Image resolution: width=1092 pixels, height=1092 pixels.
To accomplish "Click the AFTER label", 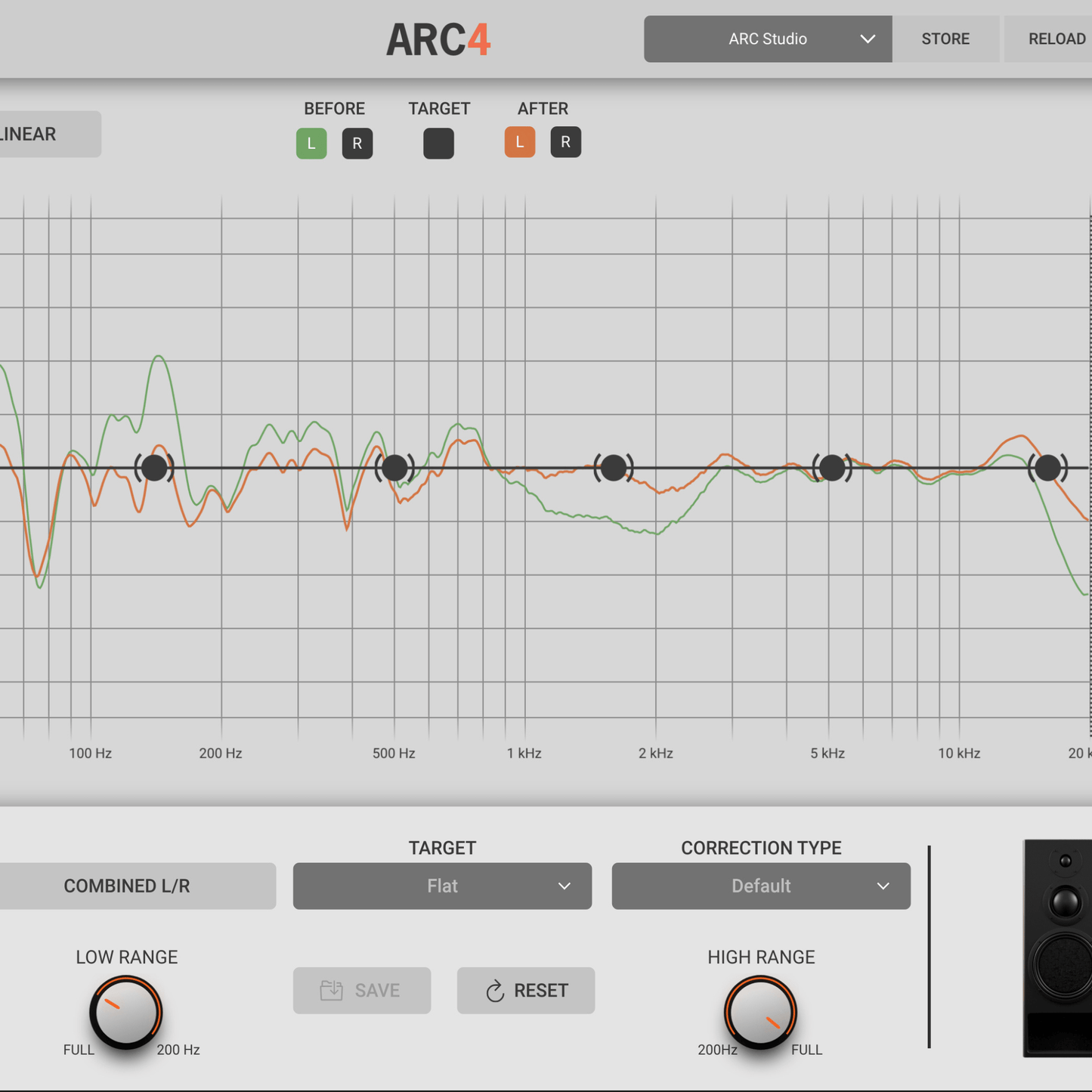I will tap(543, 109).
